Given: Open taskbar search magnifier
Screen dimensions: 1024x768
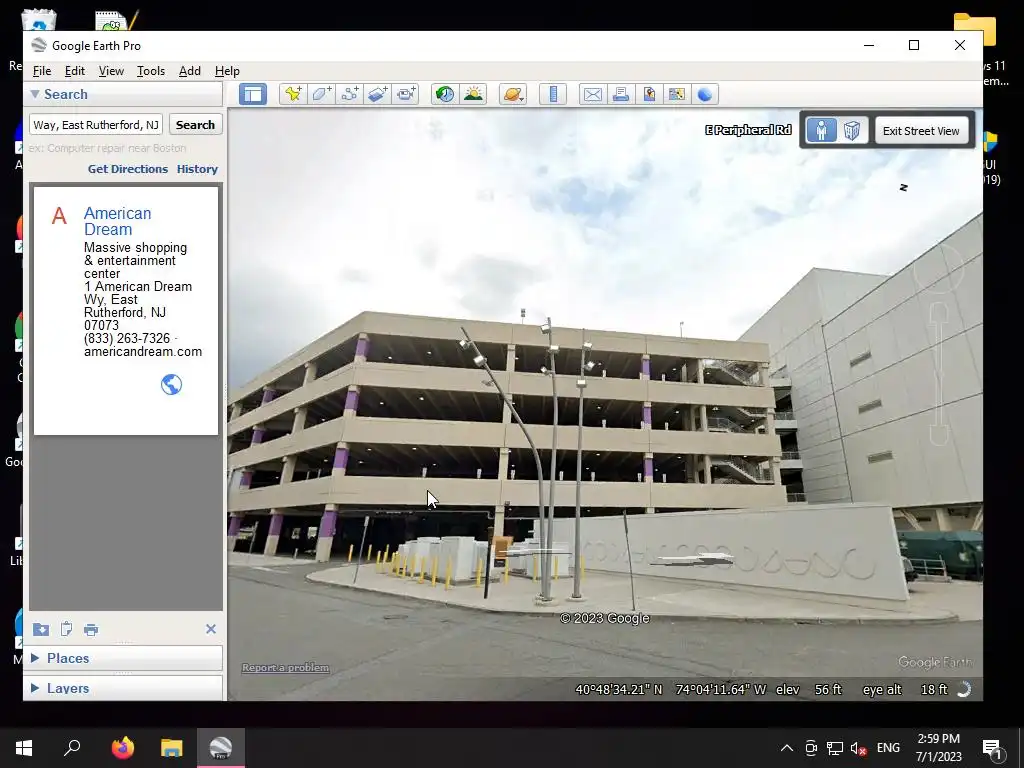Looking at the screenshot, I should (x=72, y=748).
